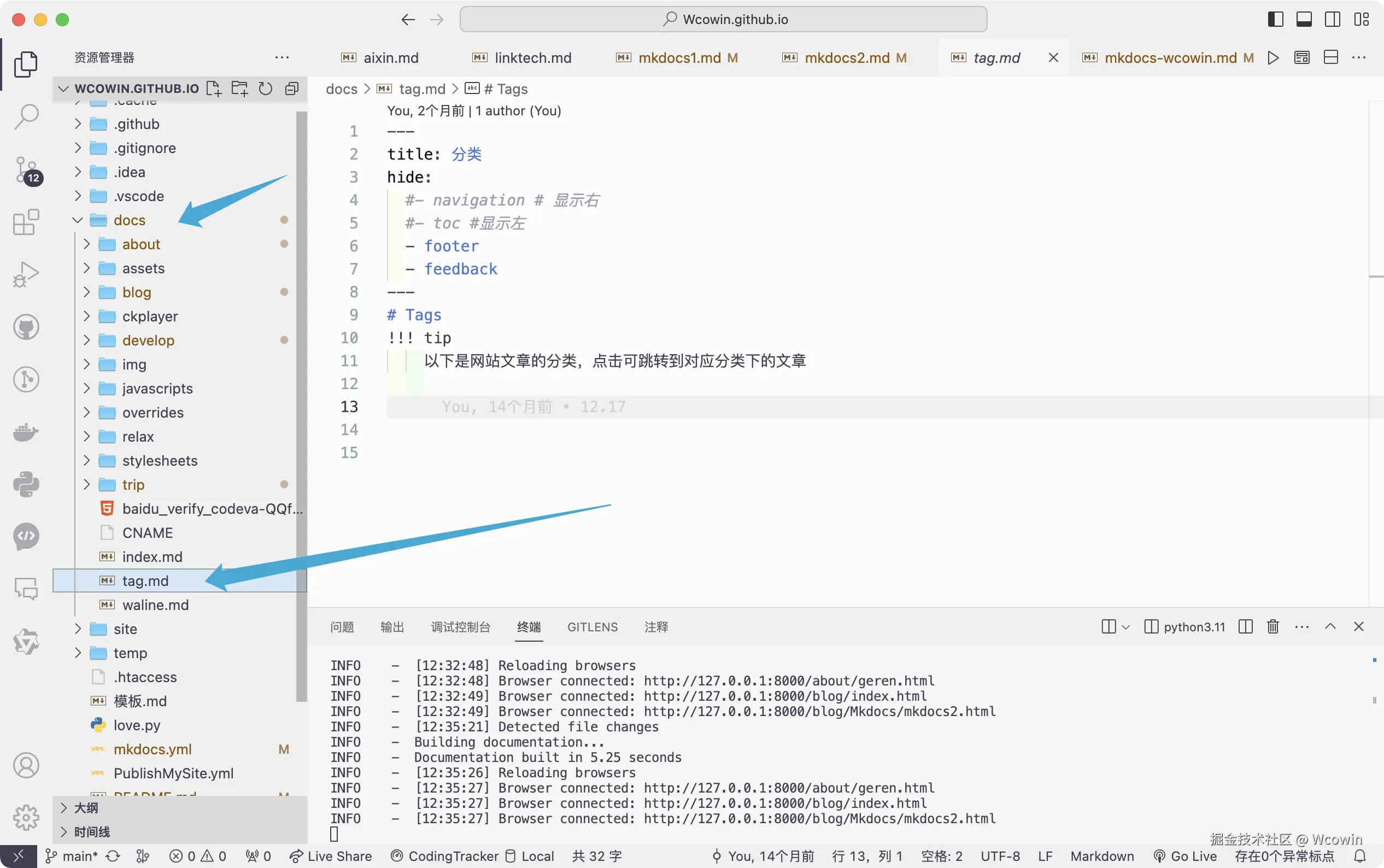
Task: Switch to the mkdocs2.md editor tab
Action: pyautogui.click(x=847, y=58)
